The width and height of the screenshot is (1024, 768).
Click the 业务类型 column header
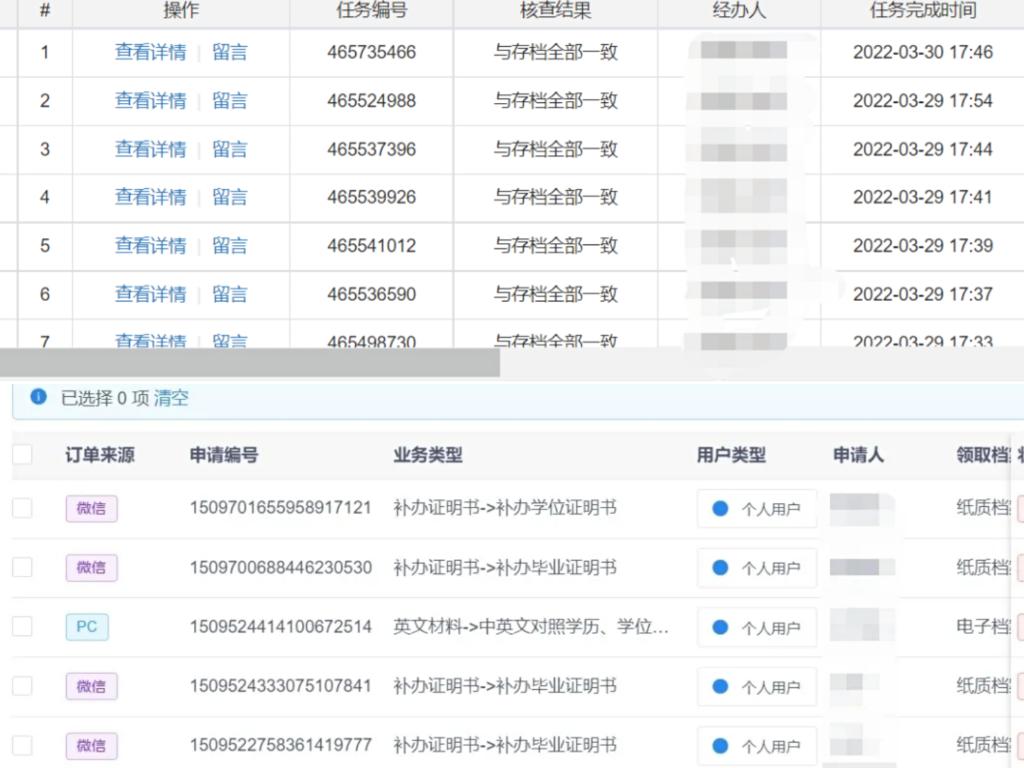tap(428, 455)
